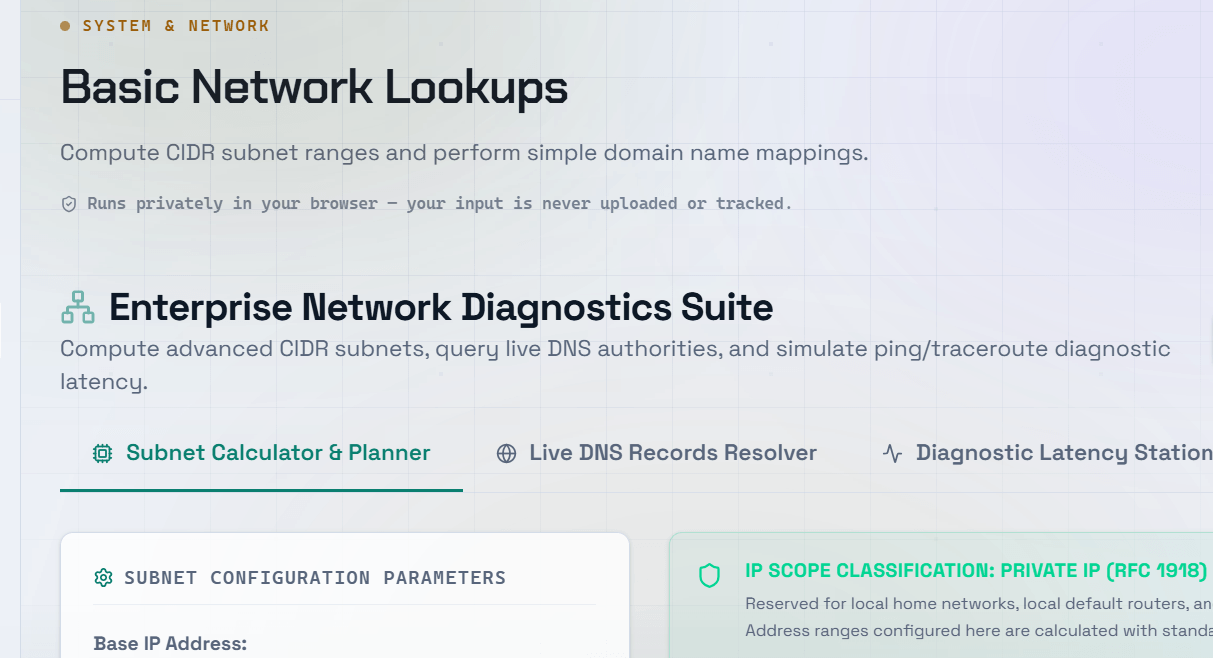Click the Basic Network Lookups heading

point(314,88)
